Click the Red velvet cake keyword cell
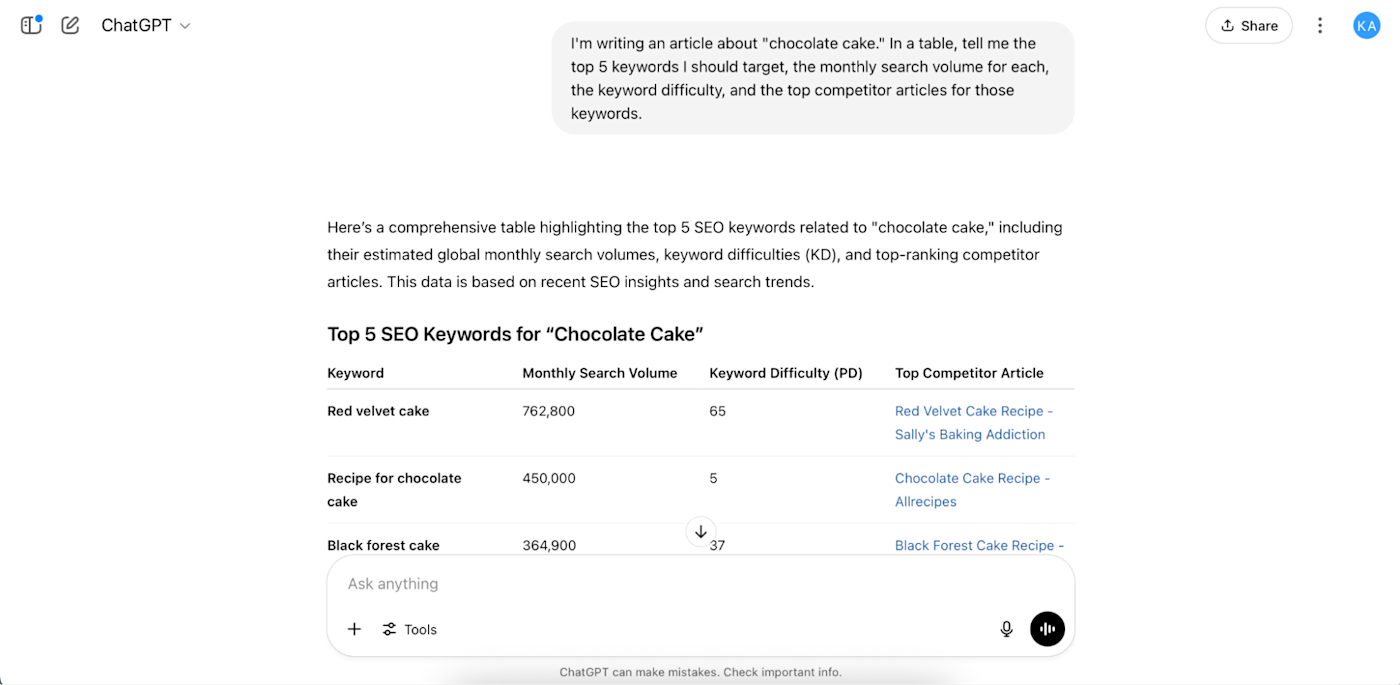This screenshot has width=1400, height=685. (378, 411)
